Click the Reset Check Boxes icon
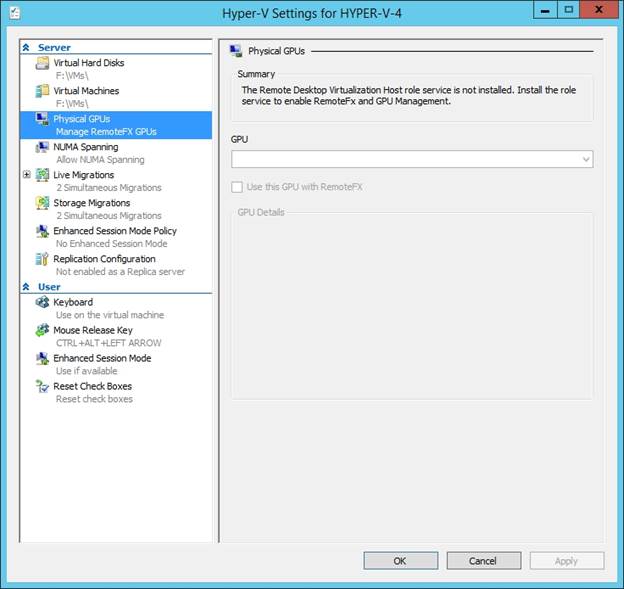Image resolution: width=624 pixels, height=589 pixels. click(x=42, y=386)
